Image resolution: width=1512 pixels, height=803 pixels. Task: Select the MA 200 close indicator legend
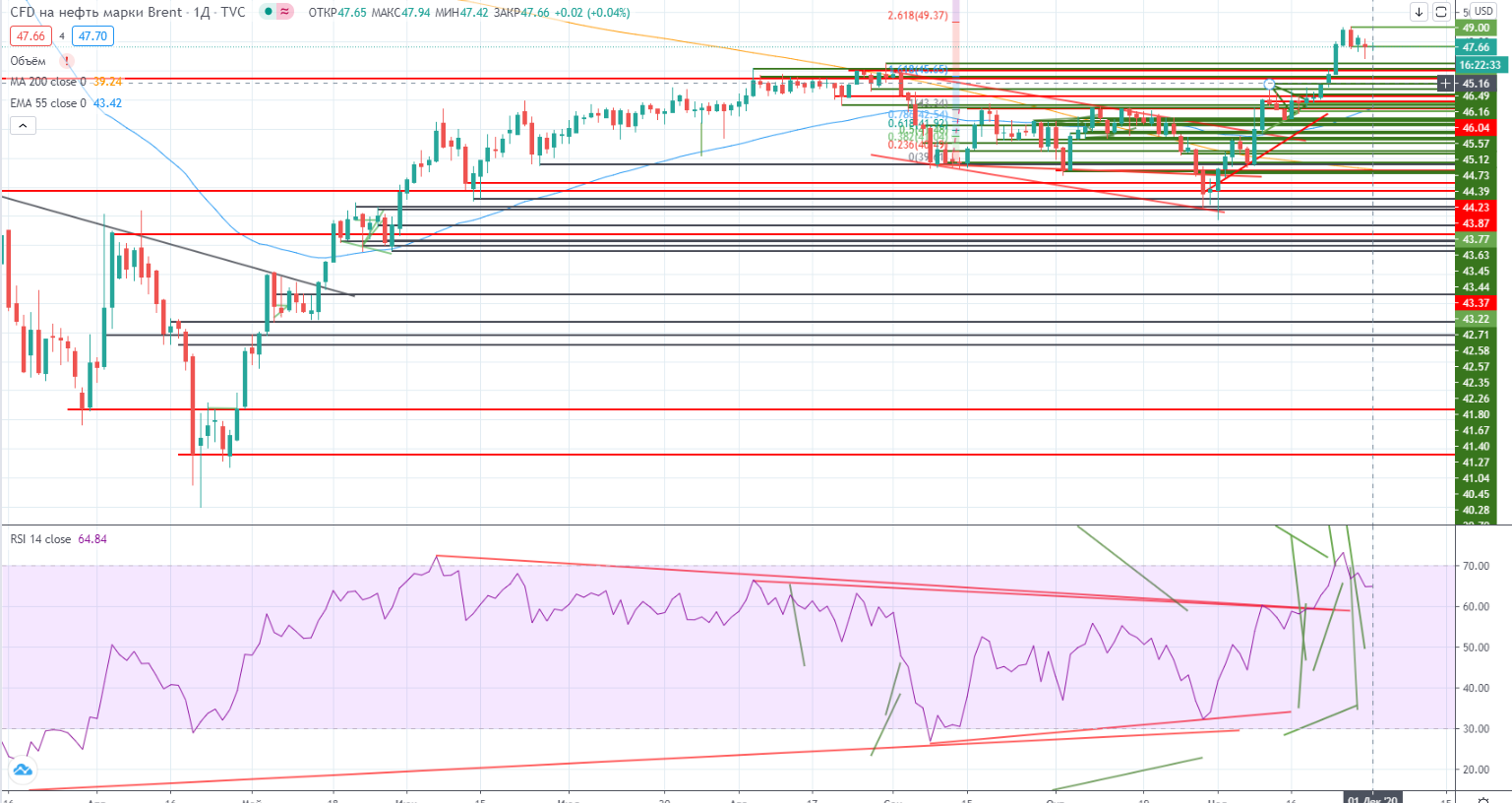point(48,82)
